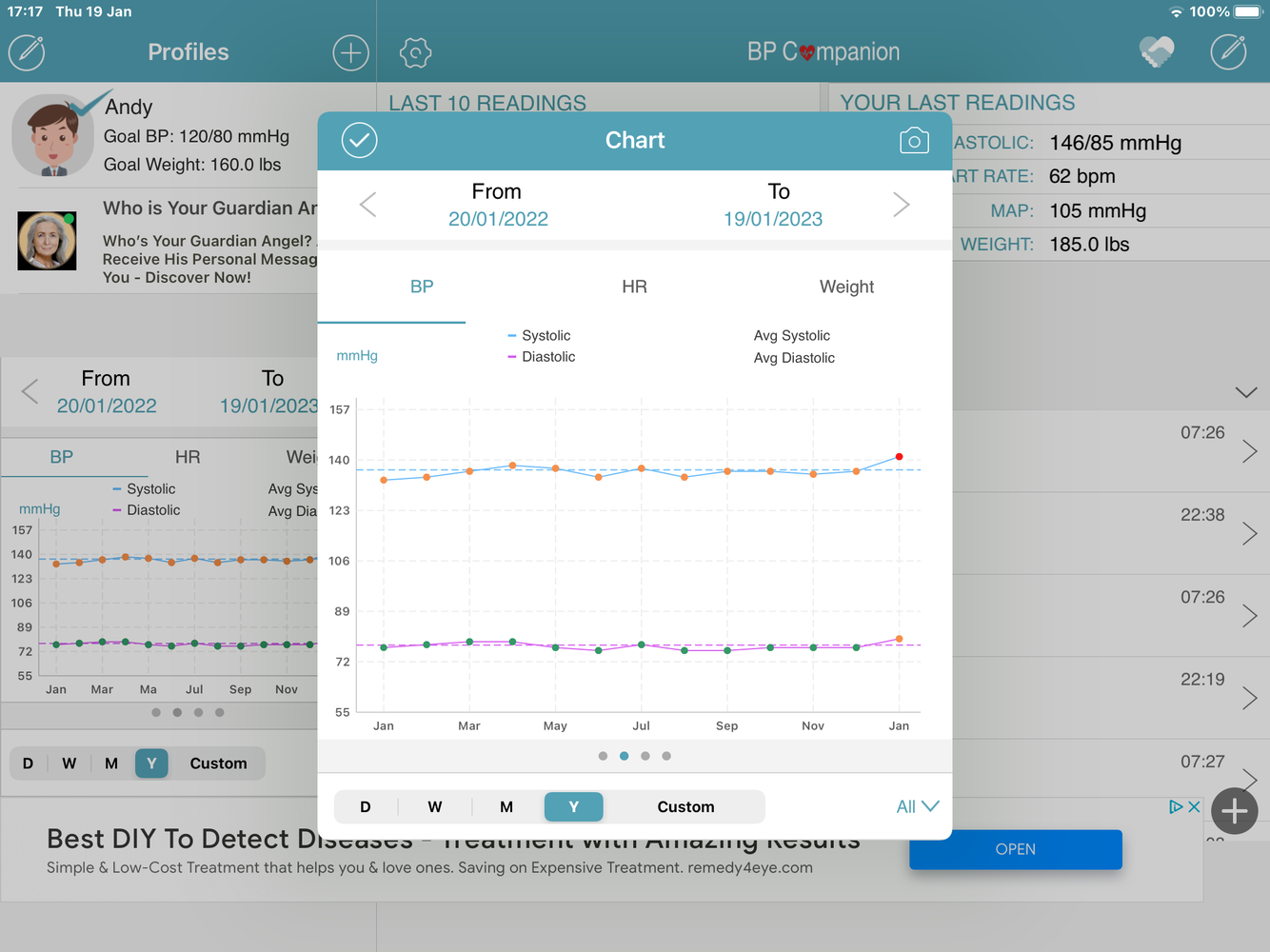Image resolution: width=1270 pixels, height=952 pixels.
Task: Tap floating add reading plus button
Action: coord(1235,811)
